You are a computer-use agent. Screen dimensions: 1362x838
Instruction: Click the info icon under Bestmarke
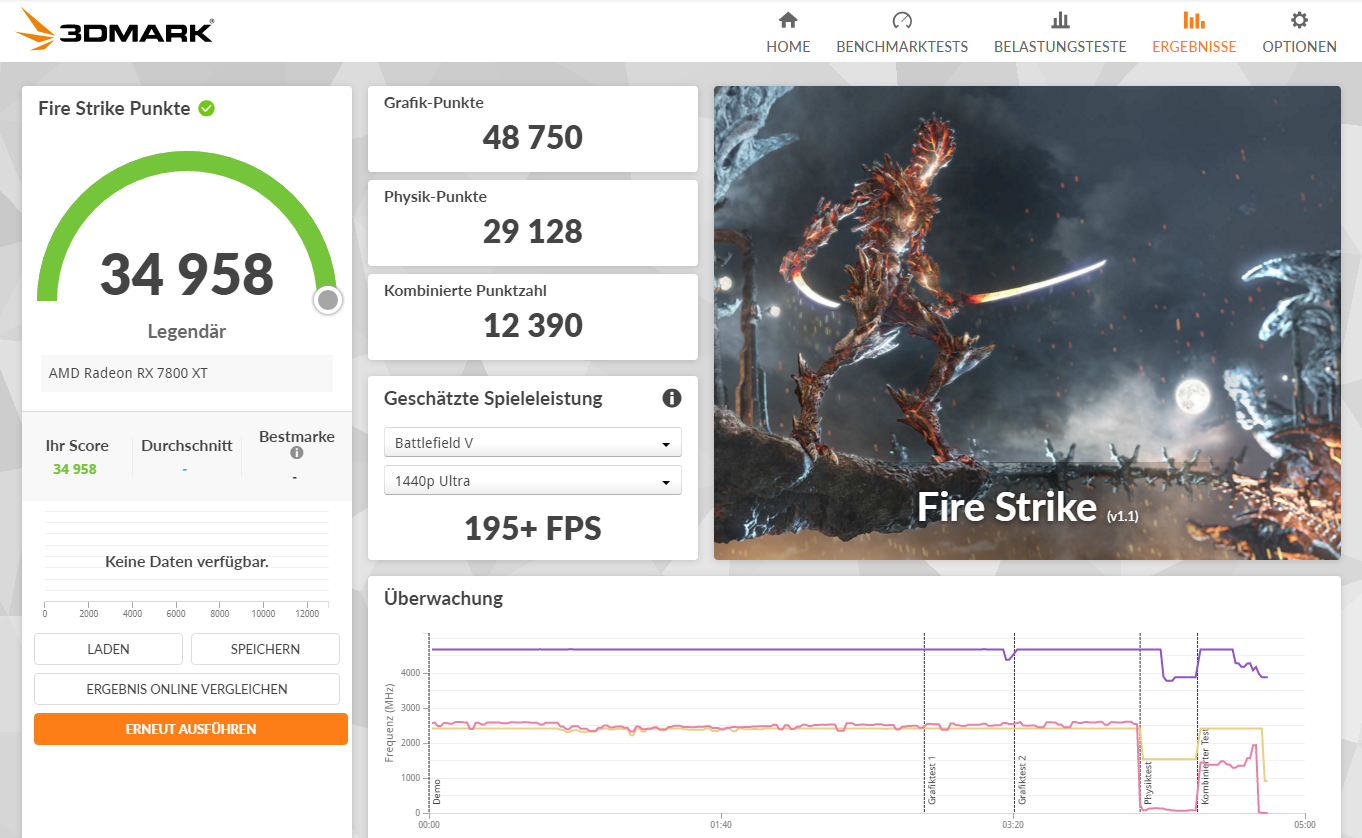[x=296, y=453]
